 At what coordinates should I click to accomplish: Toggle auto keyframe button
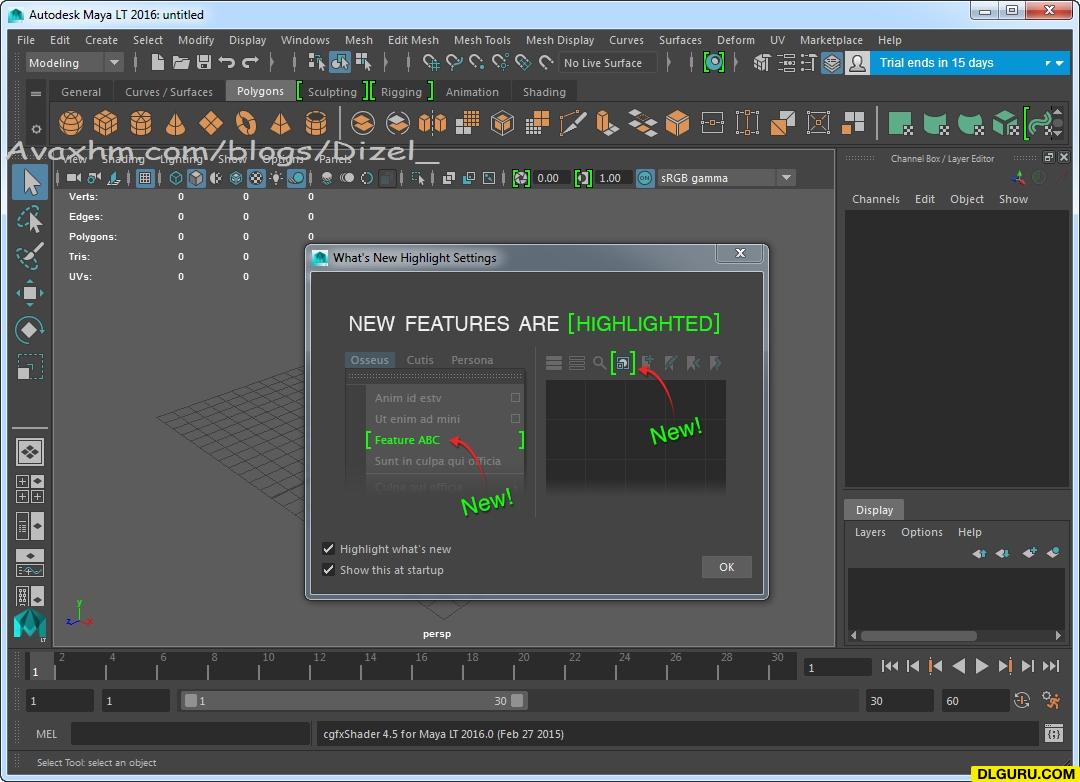point(1022,701)
